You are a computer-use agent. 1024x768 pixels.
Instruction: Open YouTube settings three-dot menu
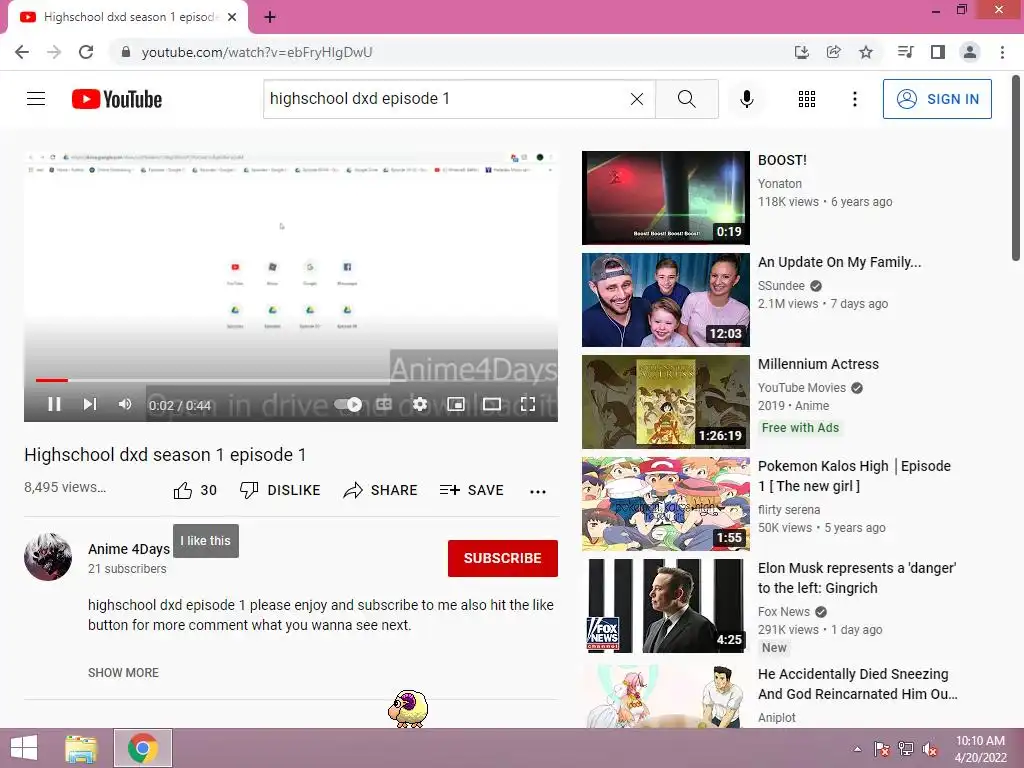click(x=854, y=99)
